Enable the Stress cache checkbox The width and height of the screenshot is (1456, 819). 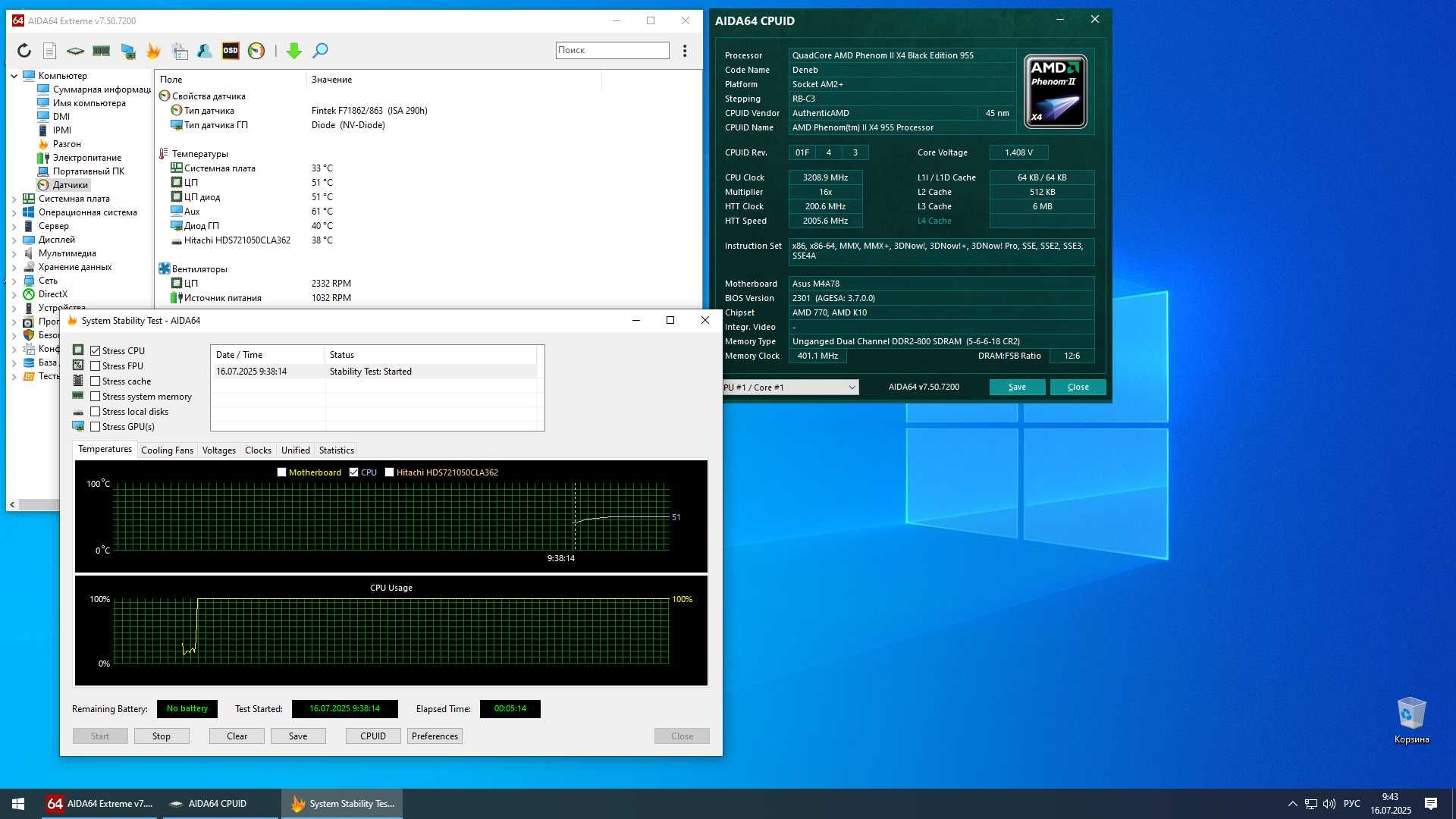[96, 381]
